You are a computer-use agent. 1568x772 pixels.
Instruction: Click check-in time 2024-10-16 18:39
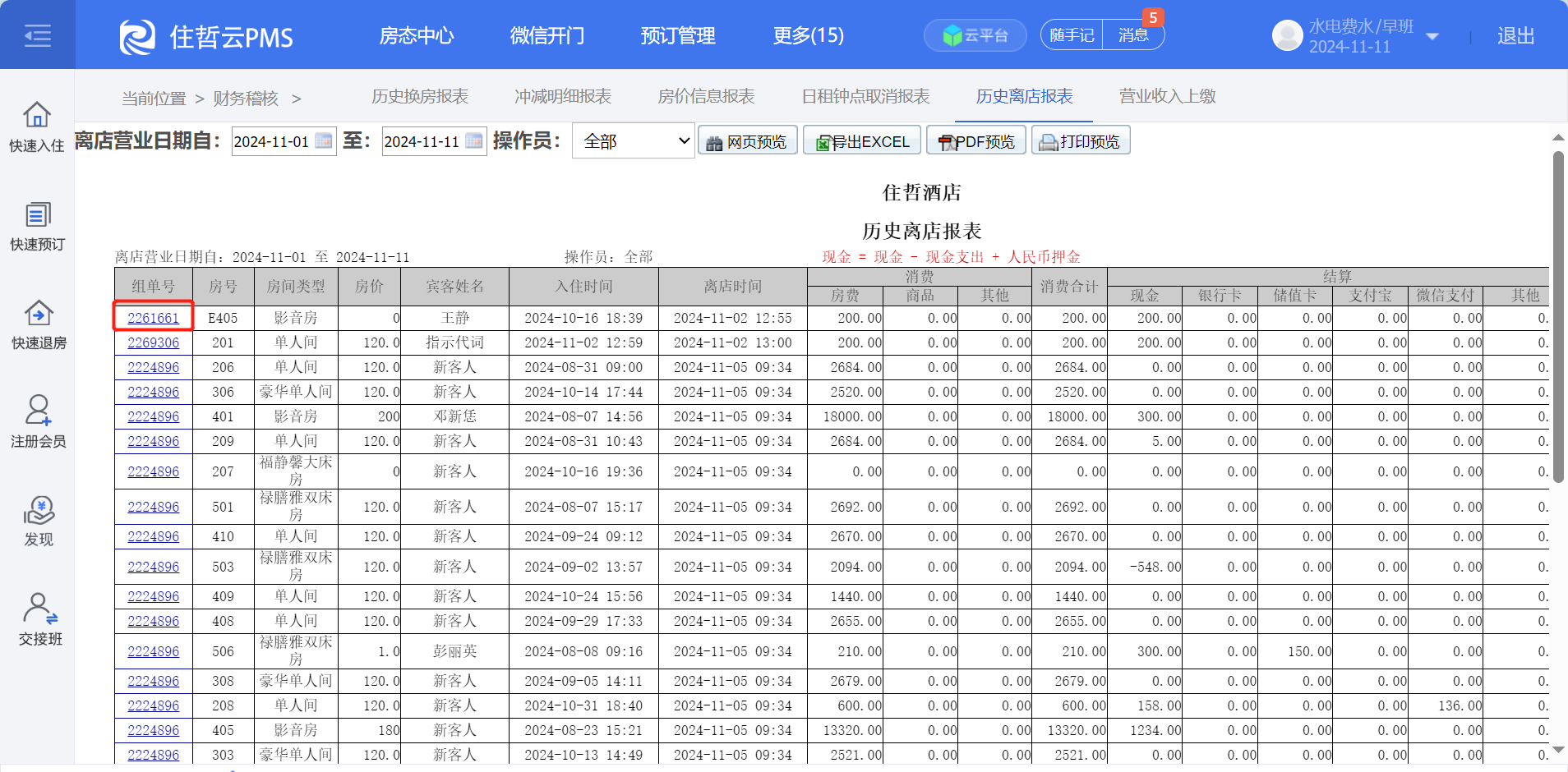coord(583,318)
